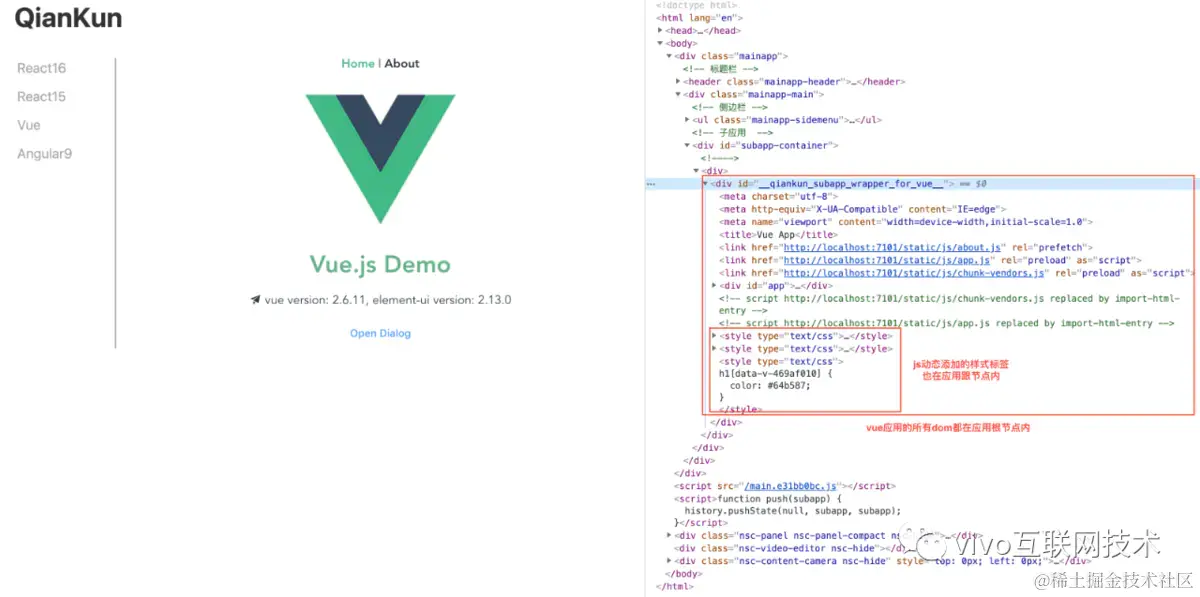Image resolution: width=1200 pixels, height=597 pixels.
Task: Navigate to the About page link
Action: pyautogui.click(x=402, y=63)
